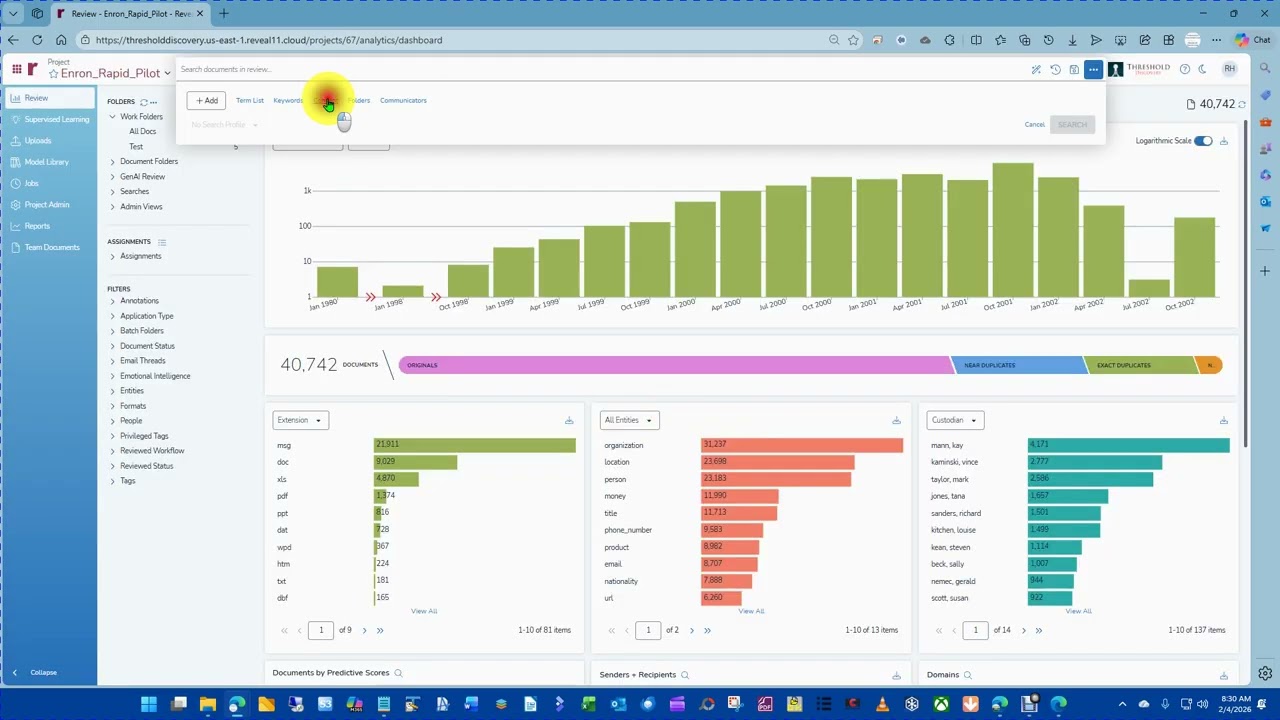Cancel the search builder
Image resolution: width=1280 pixels, height=720 pixels.
tap(1035, 125)
